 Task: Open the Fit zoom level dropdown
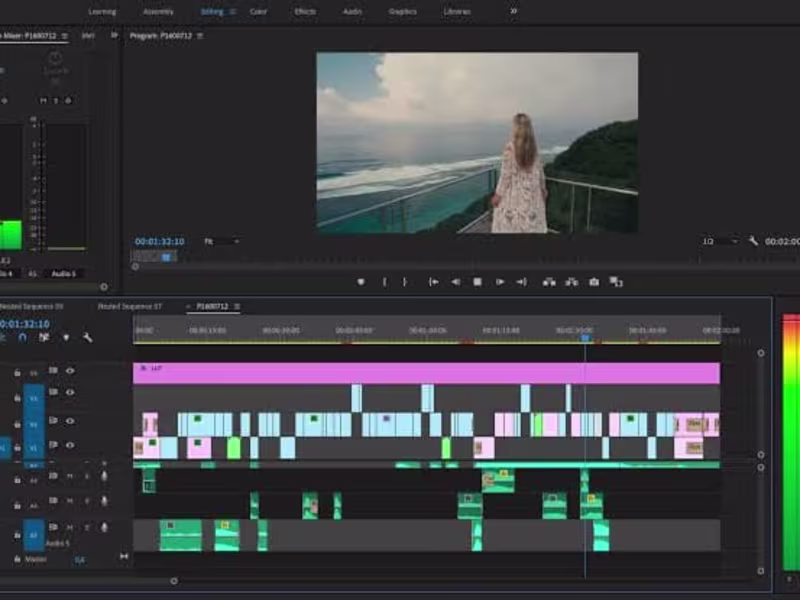tap(221, 241)
